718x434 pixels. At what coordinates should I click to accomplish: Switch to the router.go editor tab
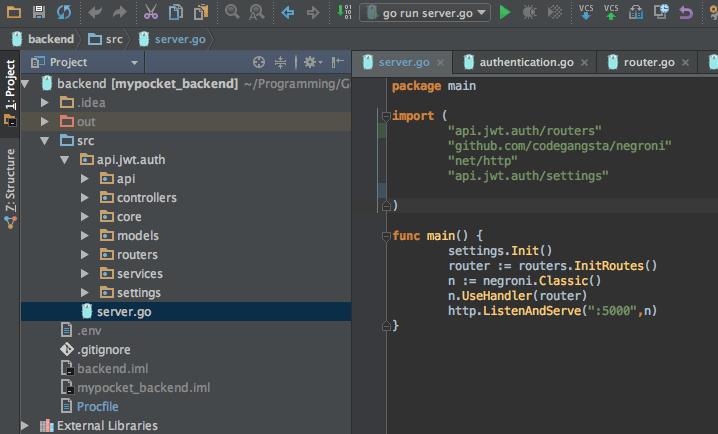click(648, 62)
